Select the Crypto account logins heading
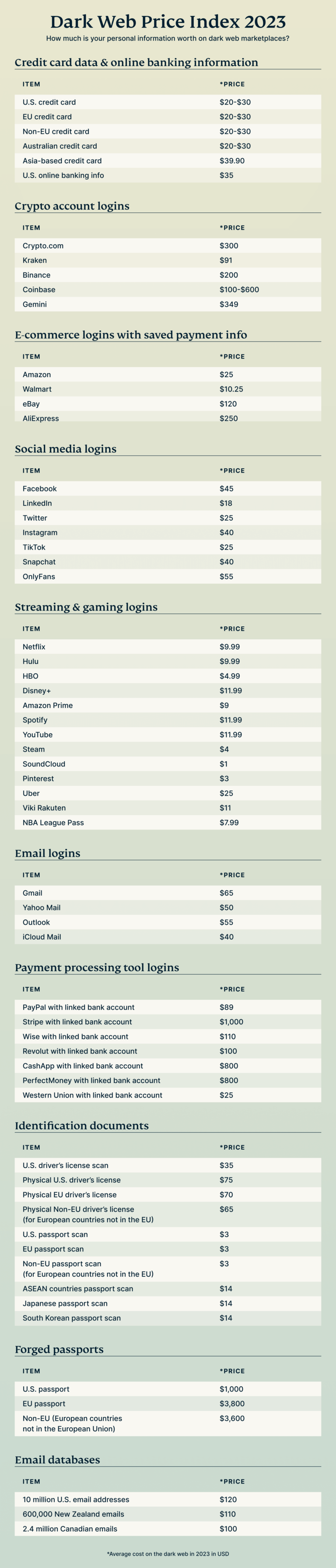Viewport: 336px width, 1568px height. pyautogui.click(x=72, y=206)
